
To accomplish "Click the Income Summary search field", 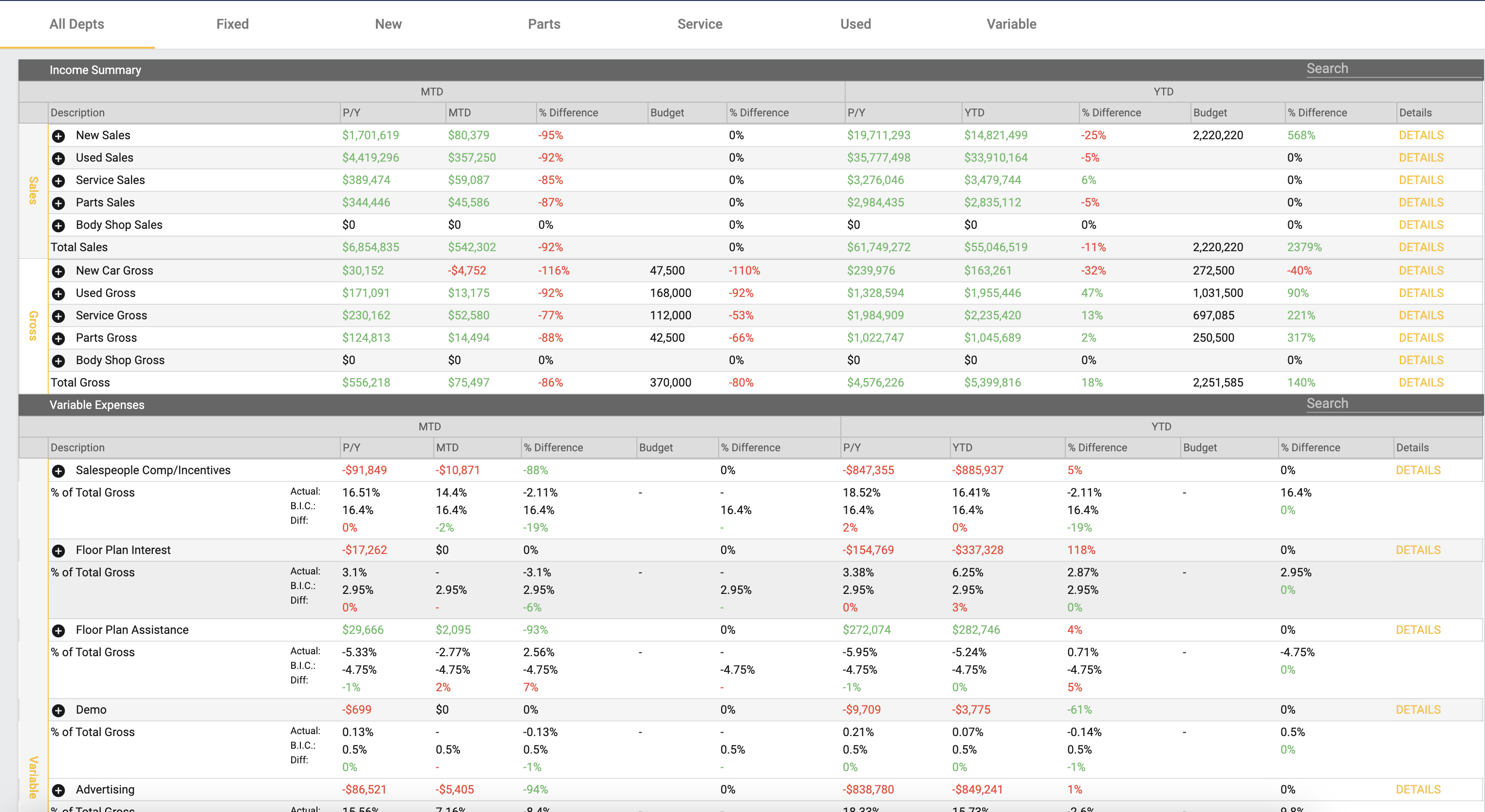I will (1393, 69).
